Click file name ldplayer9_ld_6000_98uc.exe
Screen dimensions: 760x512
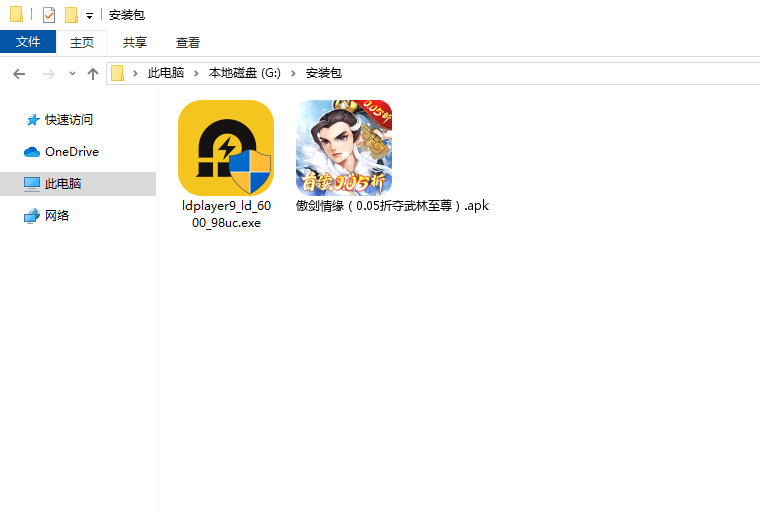click(226, 214)
